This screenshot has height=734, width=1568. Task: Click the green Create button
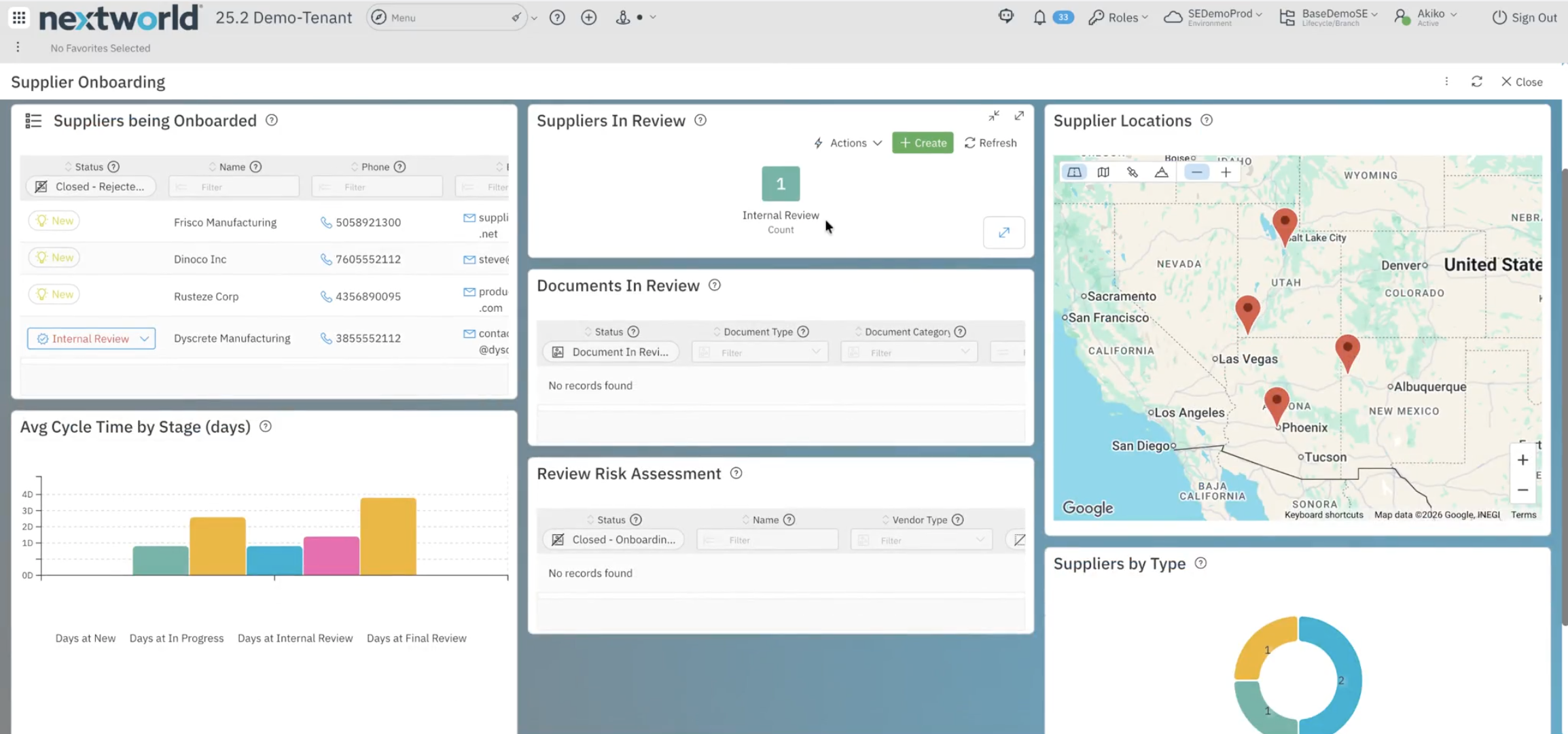(x=923, y=143)
